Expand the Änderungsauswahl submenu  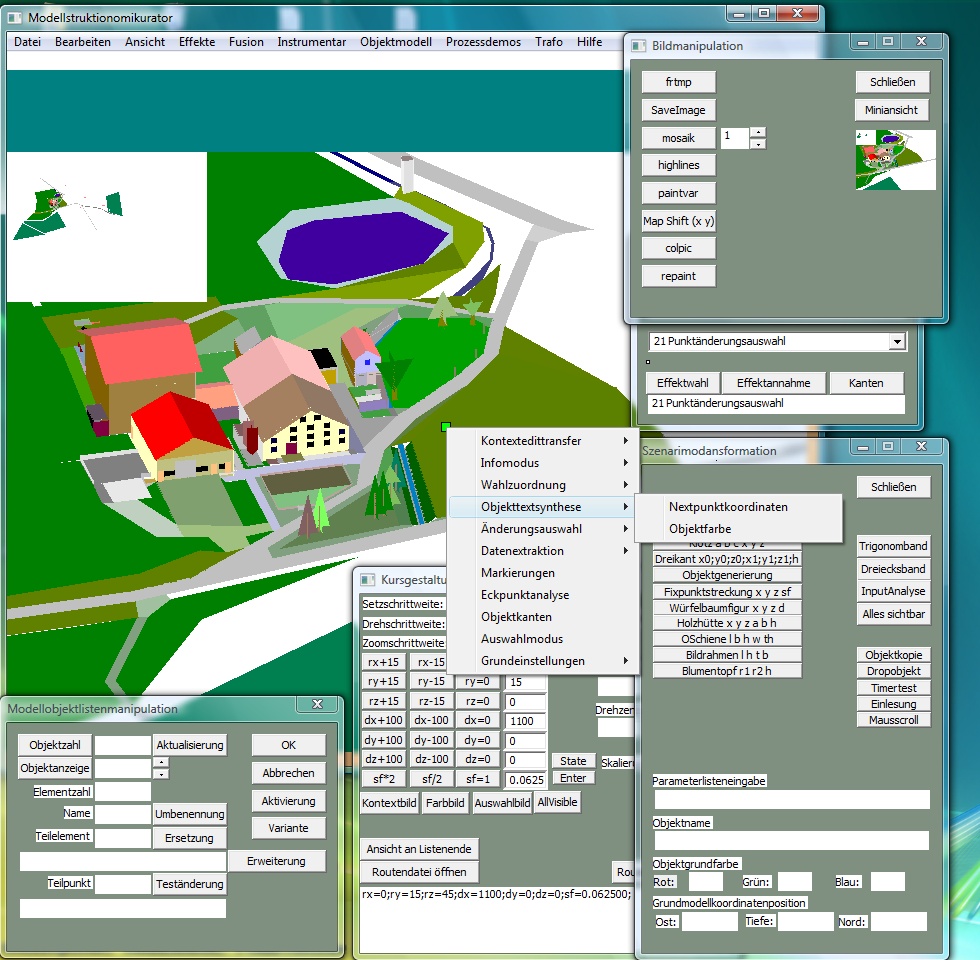click(x=542, y=529)
